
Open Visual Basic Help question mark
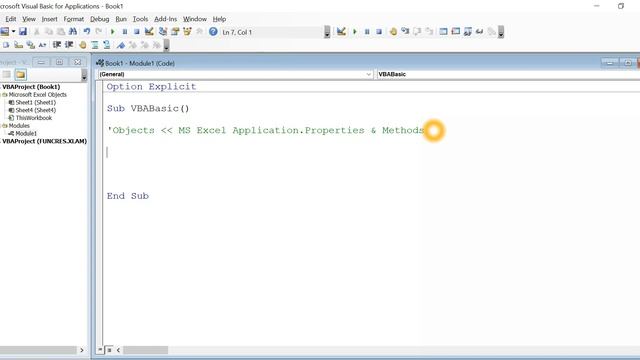click(x=213, y=31)
